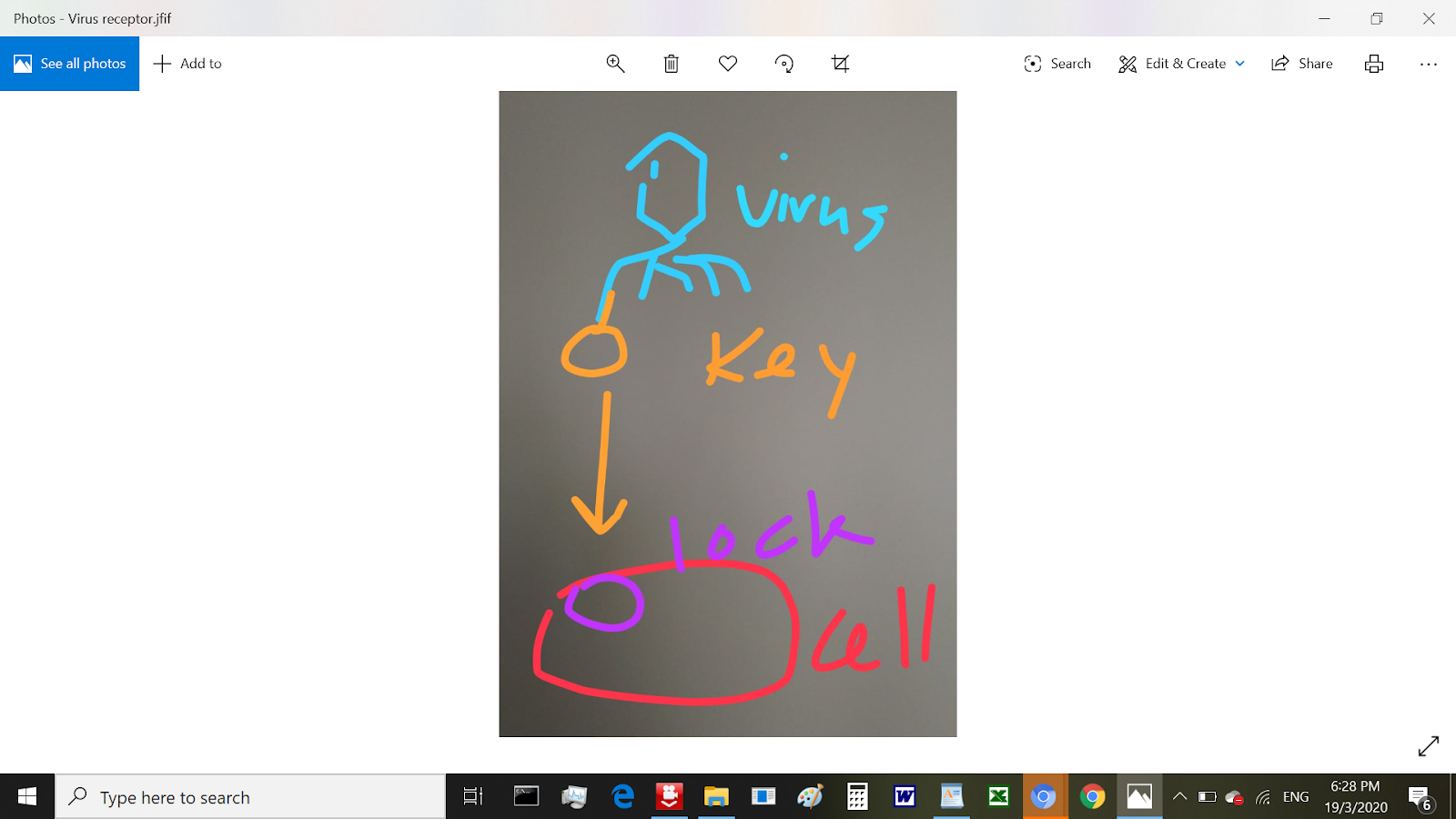Open the Calculator from taskbar

pyautogui.click(x=857, y=797)
